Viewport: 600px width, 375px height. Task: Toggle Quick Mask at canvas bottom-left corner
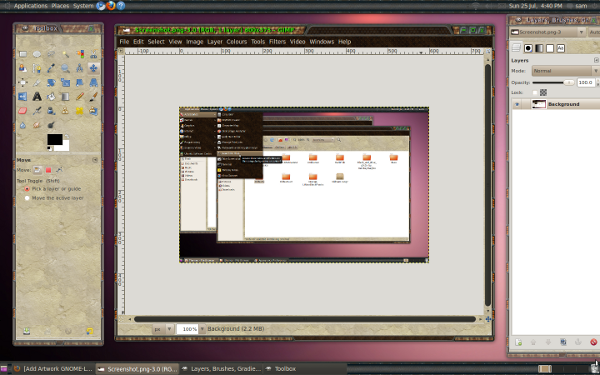(121, 319)
